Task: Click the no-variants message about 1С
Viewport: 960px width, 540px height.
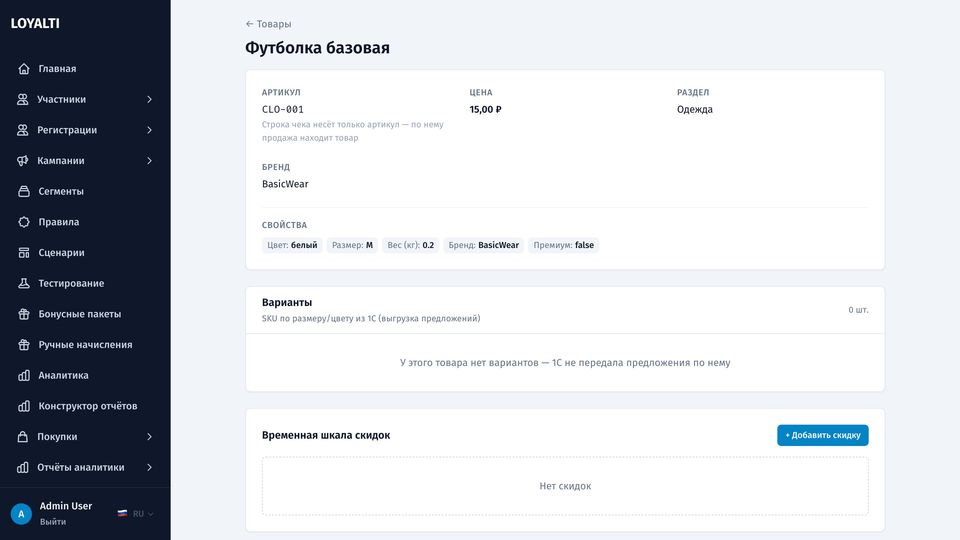Action: [x=565, y=362]
